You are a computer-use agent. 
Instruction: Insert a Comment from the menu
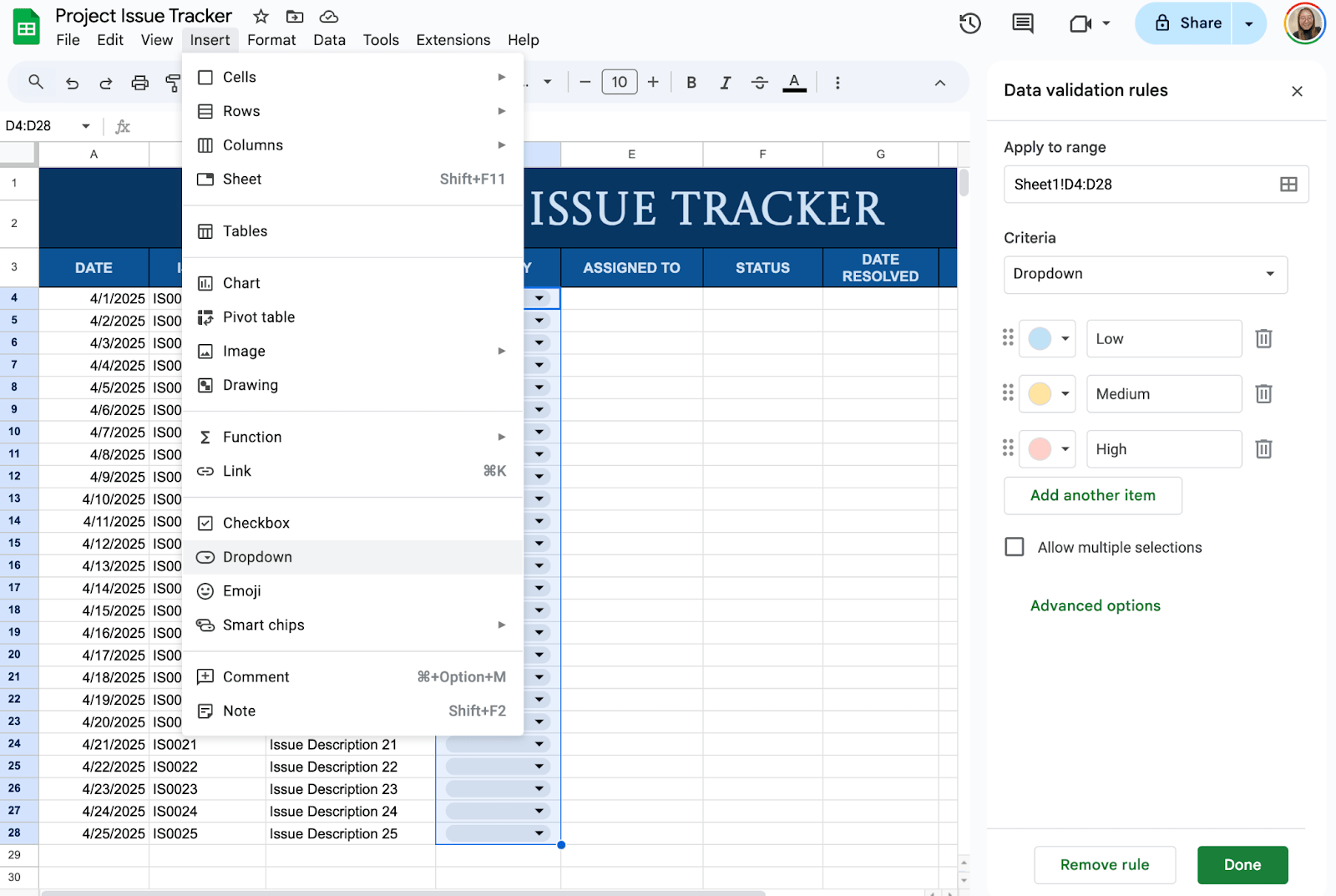pyautogui.click(x=352, y=677)
